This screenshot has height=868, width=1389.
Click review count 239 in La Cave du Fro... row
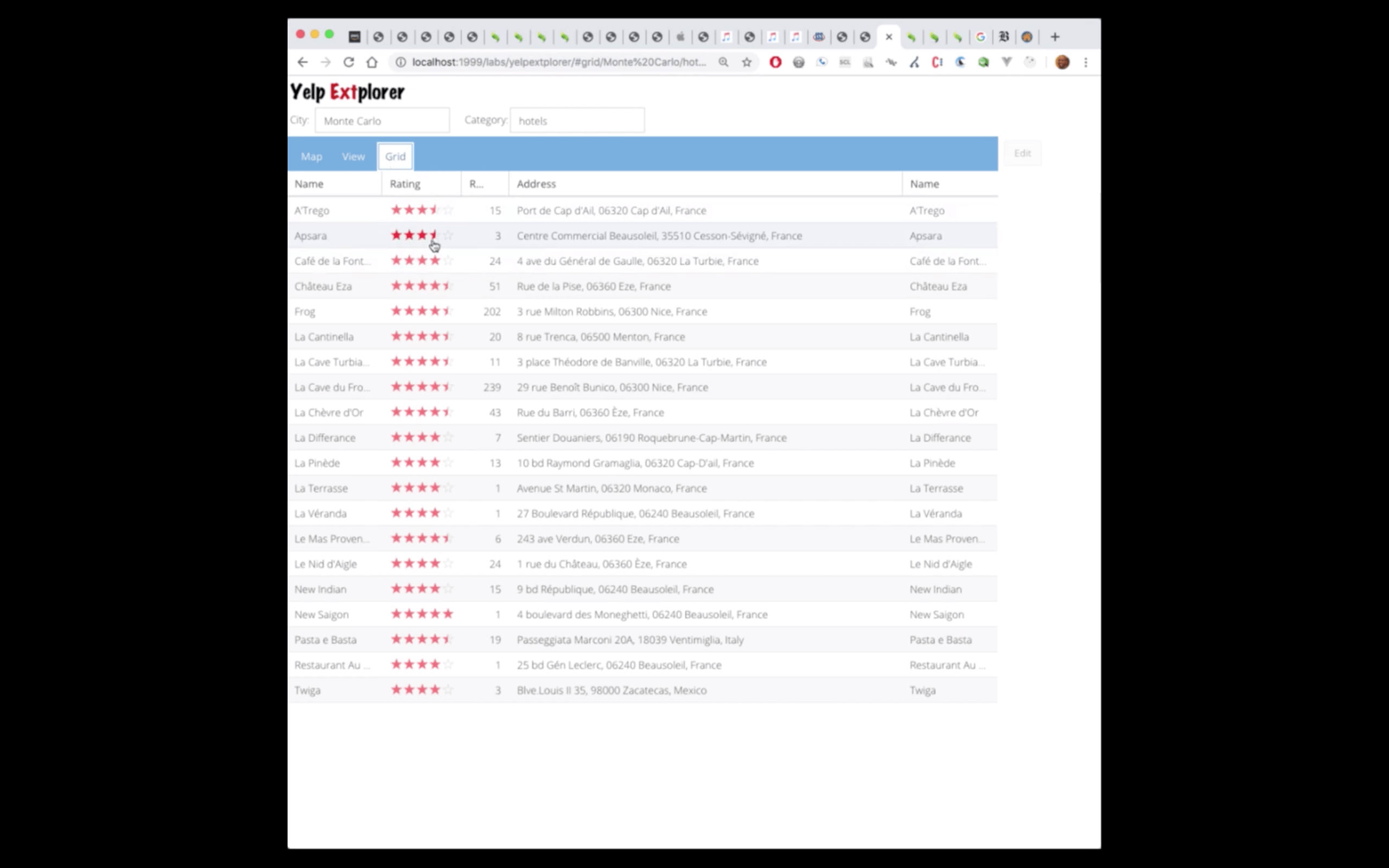492,387
